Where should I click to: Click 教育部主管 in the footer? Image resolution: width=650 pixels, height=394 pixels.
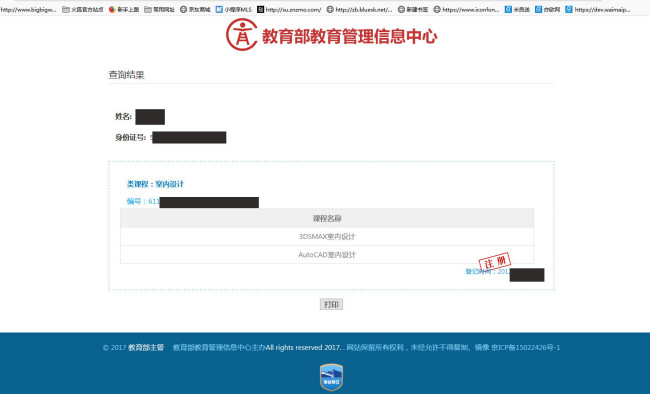pyautogui.click(x=146, y=348)
